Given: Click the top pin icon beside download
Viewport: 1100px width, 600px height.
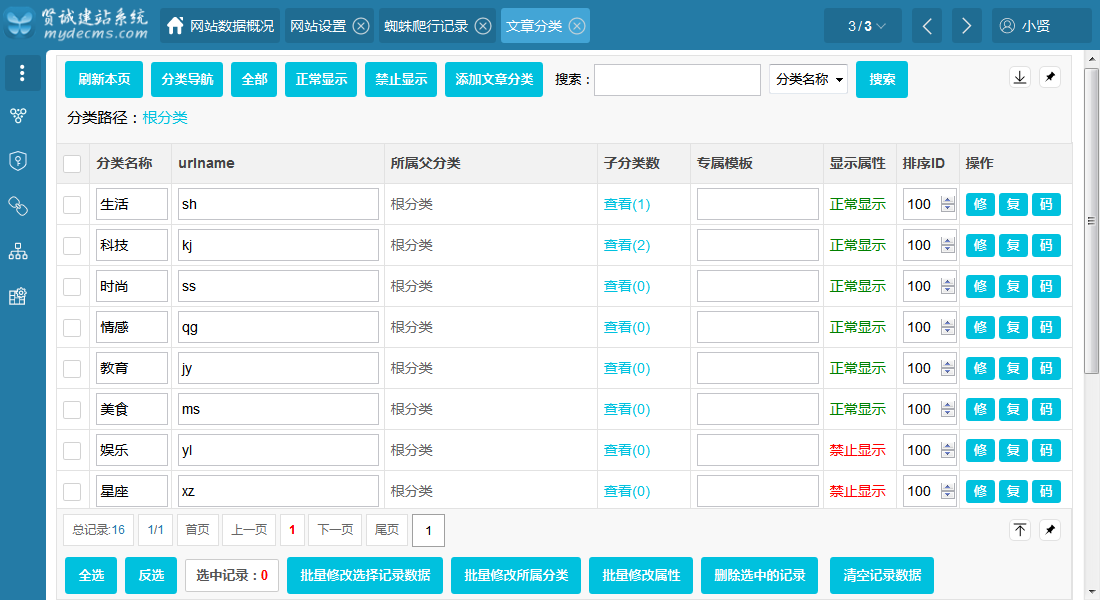Looking at the screenshot, I should click(x=1049, y=78).
